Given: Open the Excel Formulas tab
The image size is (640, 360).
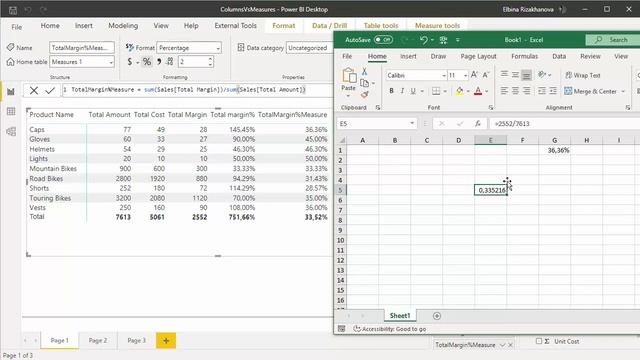Looking at the screenshot, I should (x=524, y=56).
